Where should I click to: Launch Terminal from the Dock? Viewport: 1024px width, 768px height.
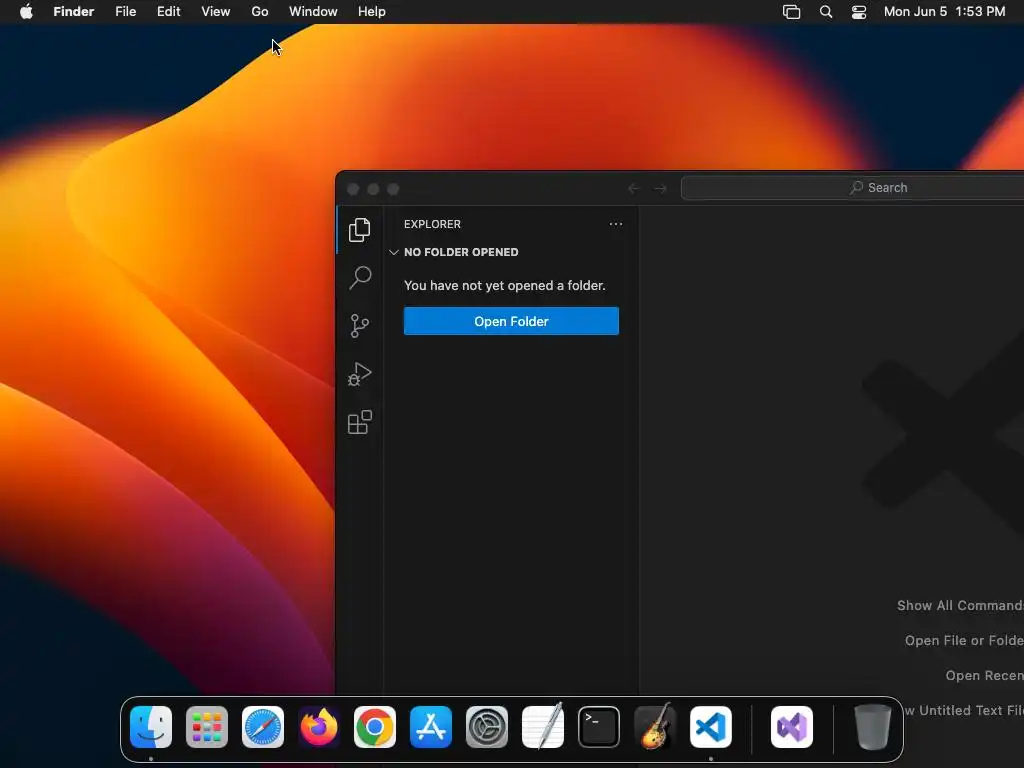(599, 727)
